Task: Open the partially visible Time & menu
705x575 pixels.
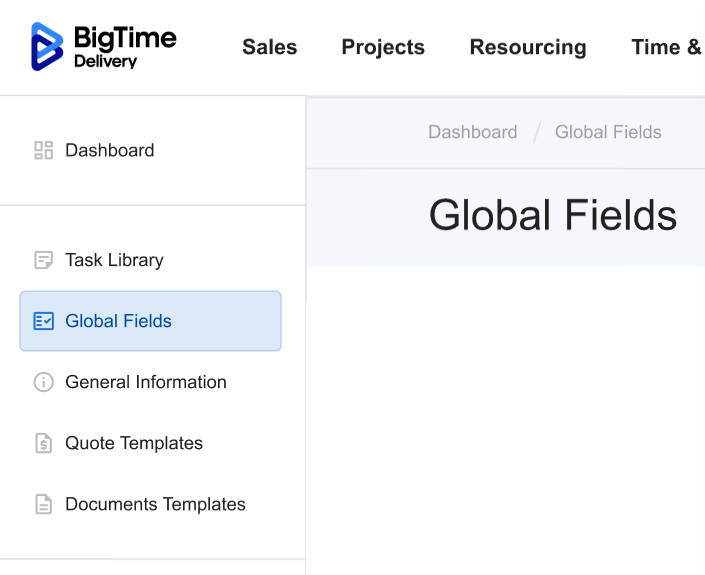Action: [x=666, y=47]
